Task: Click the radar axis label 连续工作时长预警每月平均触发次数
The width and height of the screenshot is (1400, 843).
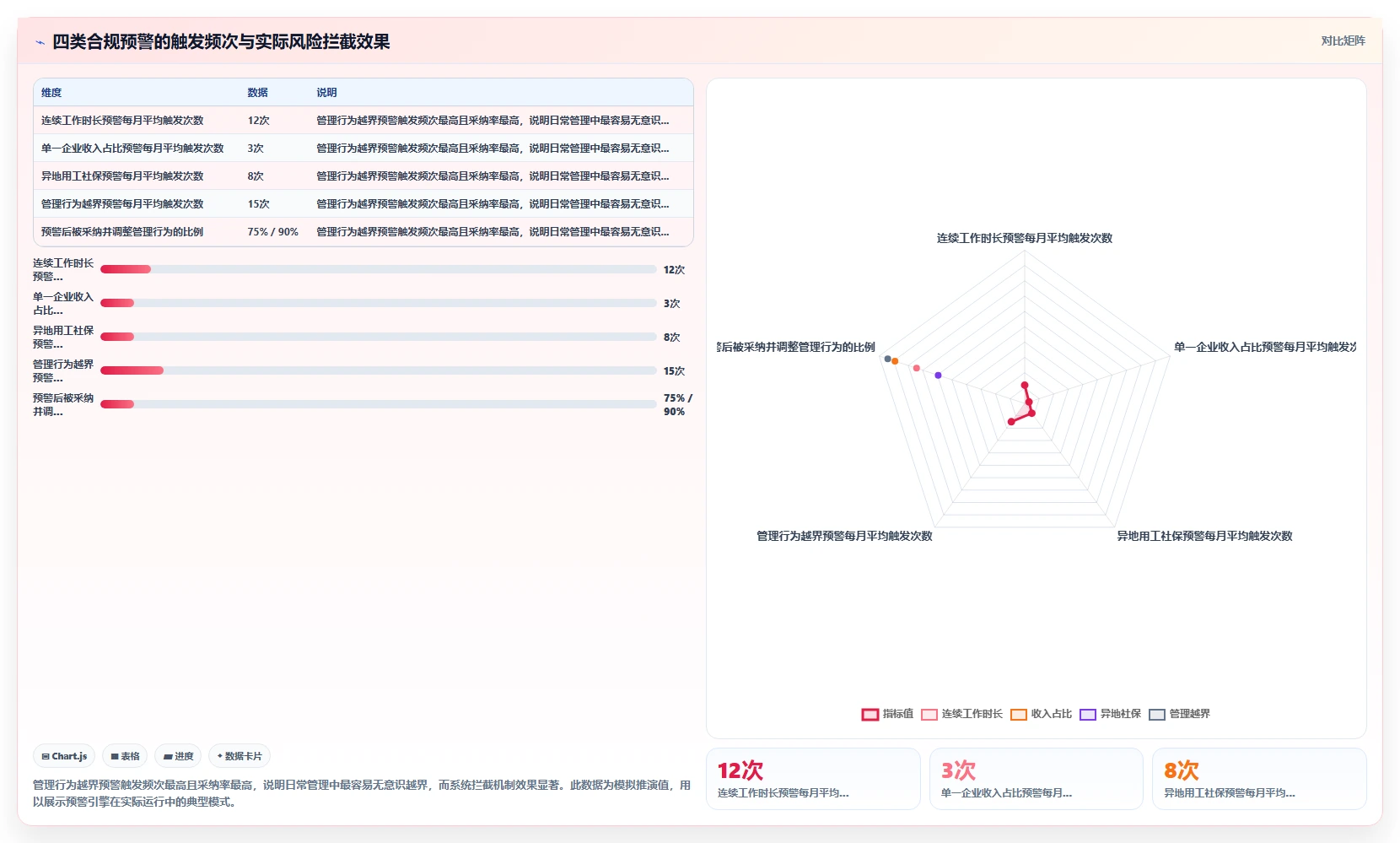Action: 1025,239
